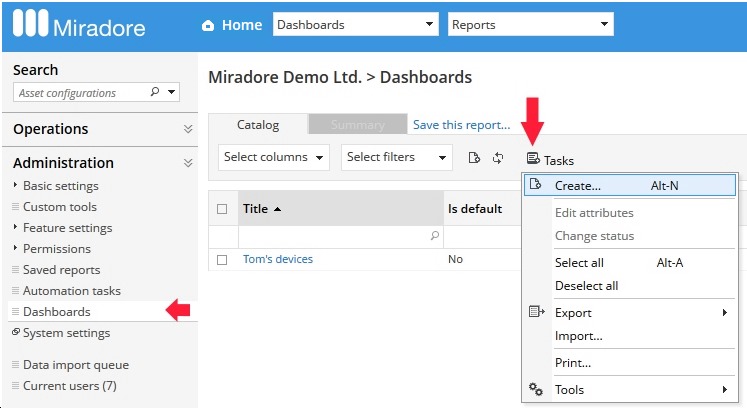This screenshot has height=414, width=747.
Task: Click the Is default column header
Action: [474, 209]
